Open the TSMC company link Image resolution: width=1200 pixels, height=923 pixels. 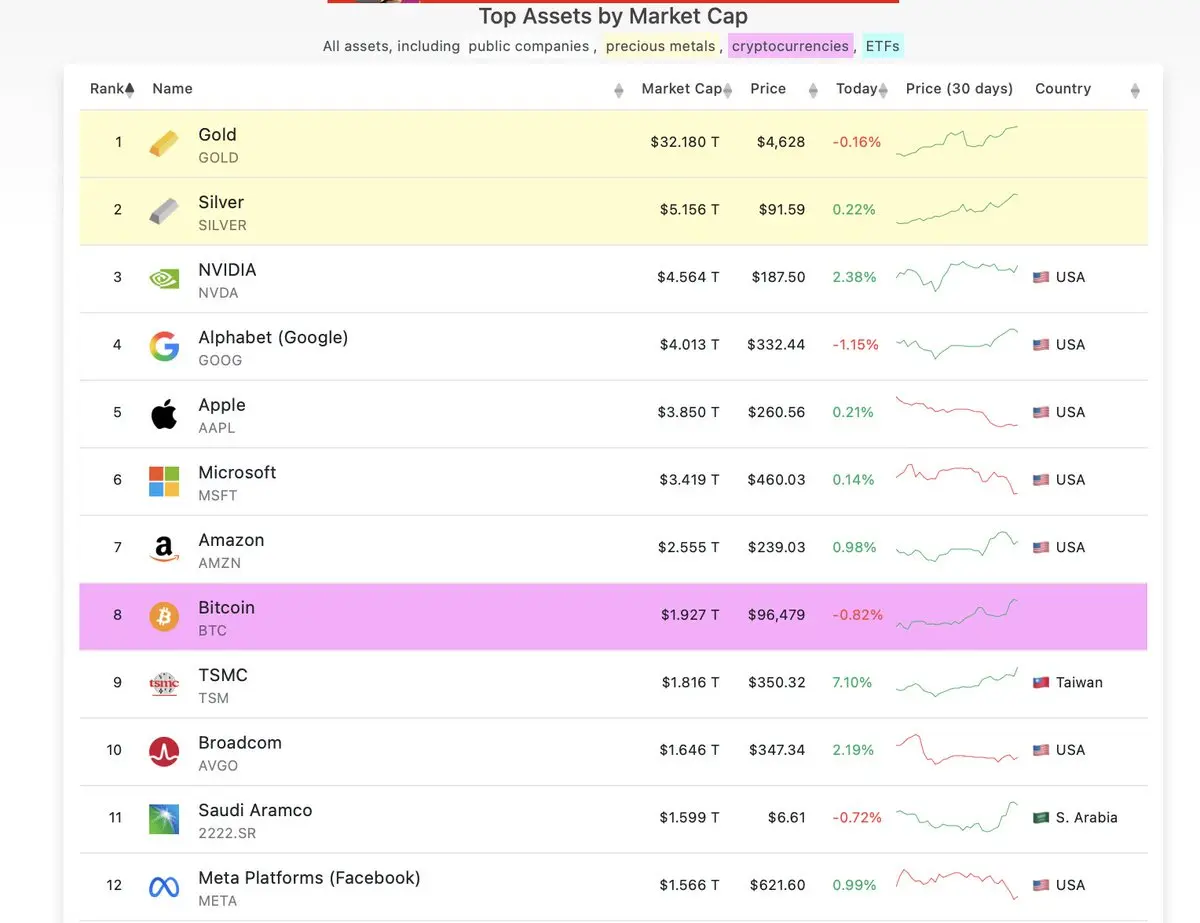click(x=223, y=675)
